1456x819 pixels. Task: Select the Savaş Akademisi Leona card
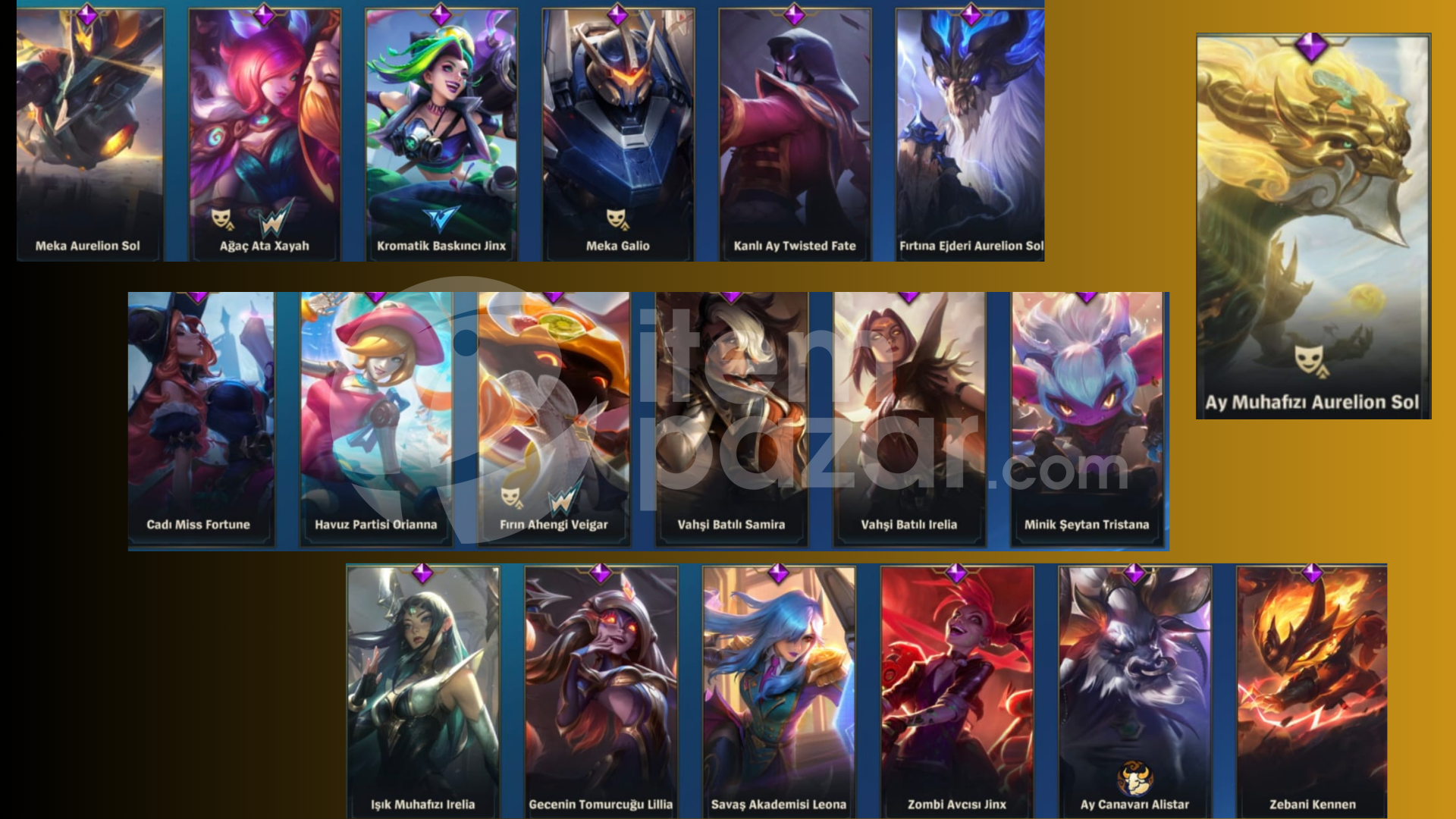point(779,692)
